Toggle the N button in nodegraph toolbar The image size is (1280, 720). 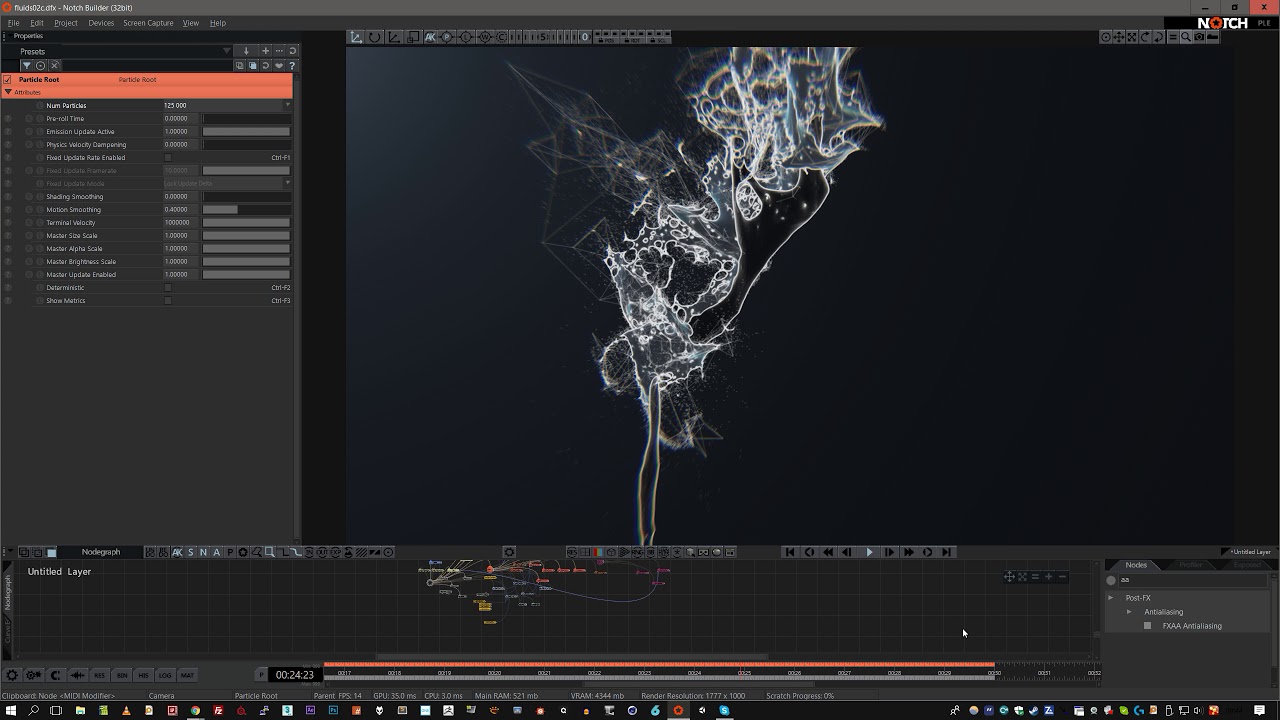[x=203, y=552]
